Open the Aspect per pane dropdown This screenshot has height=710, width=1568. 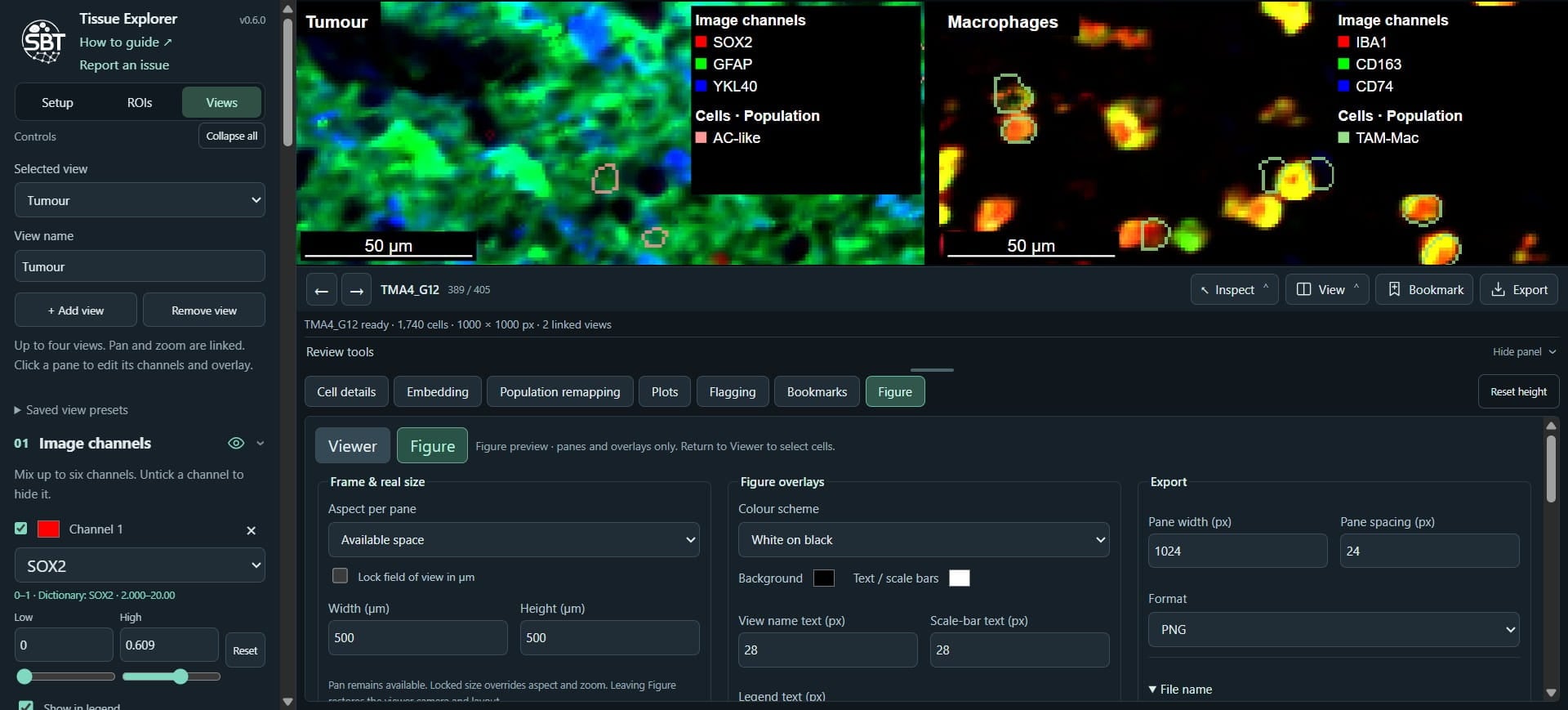(x=514, y=539)
